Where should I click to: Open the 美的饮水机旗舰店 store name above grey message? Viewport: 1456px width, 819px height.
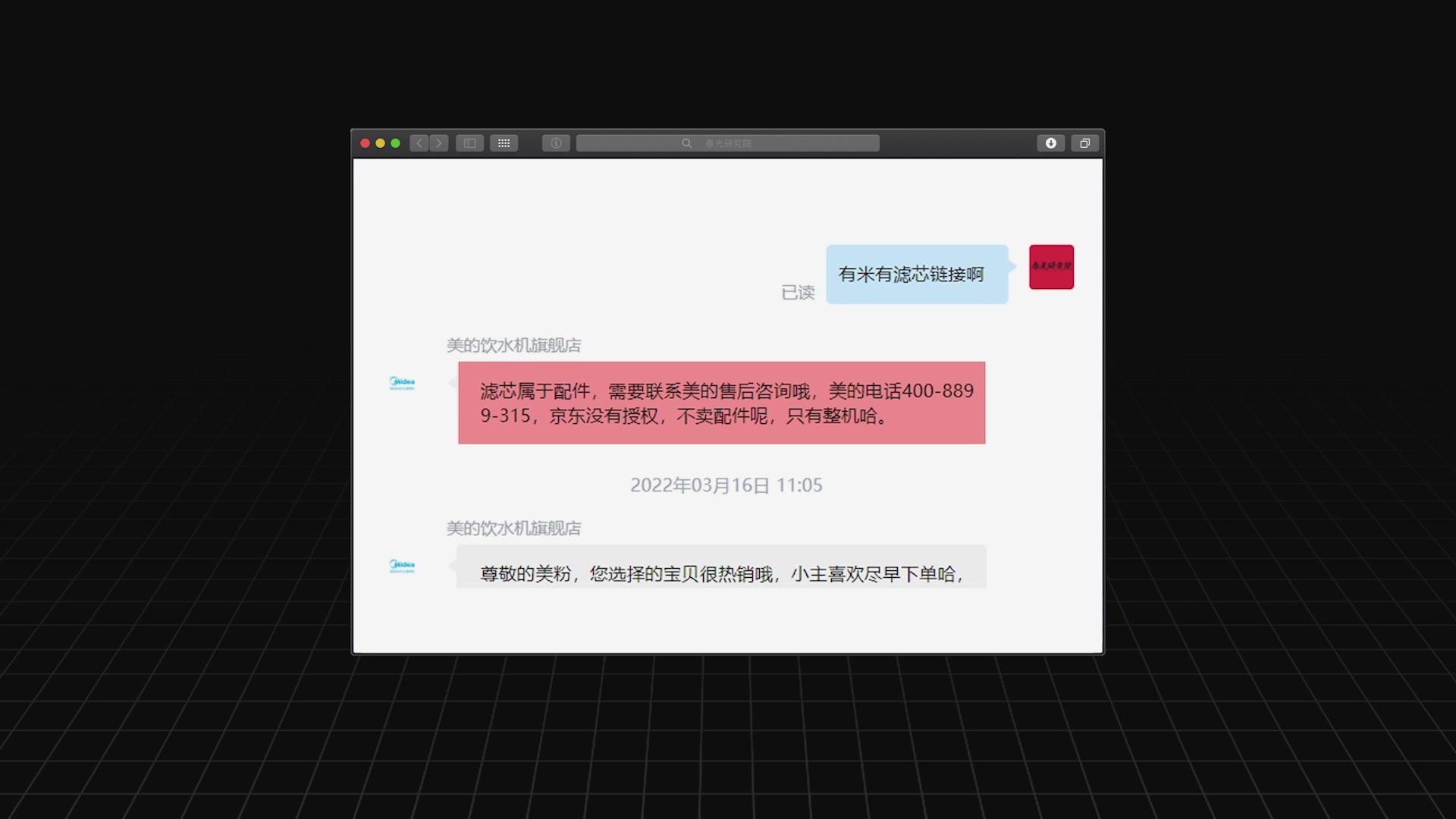coord(513,529)
